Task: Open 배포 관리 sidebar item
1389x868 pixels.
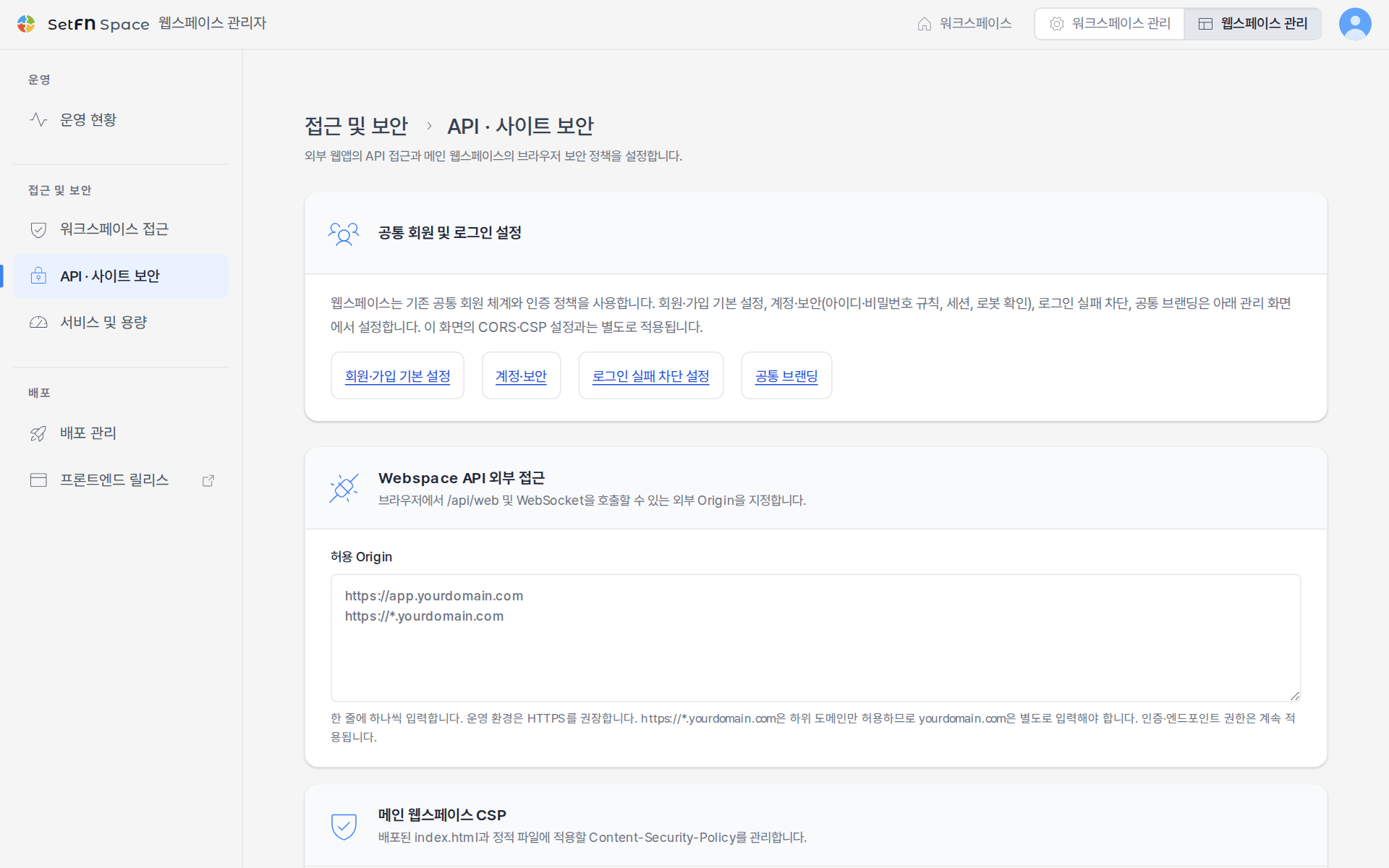Action: [121, 433]
